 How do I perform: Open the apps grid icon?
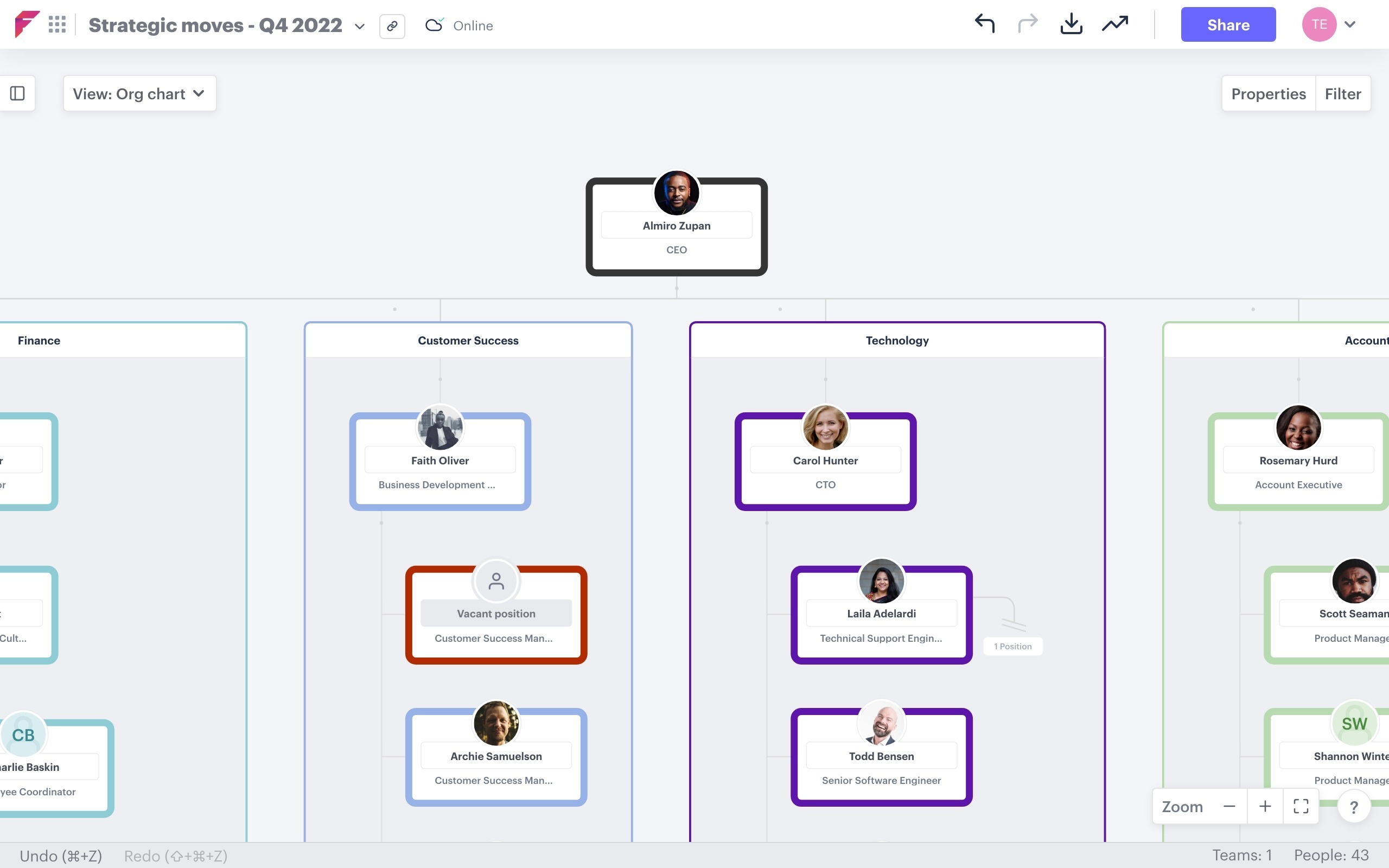click(58, 24)
